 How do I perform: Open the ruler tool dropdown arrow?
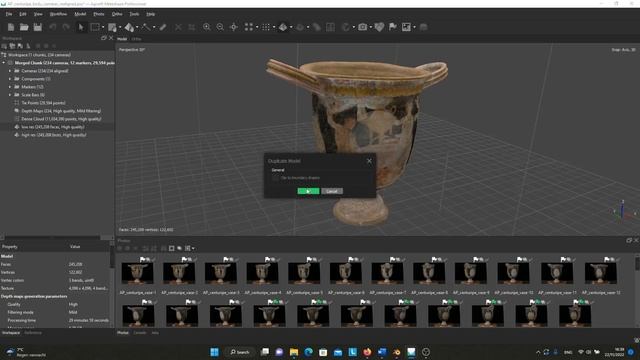[154, 27]
